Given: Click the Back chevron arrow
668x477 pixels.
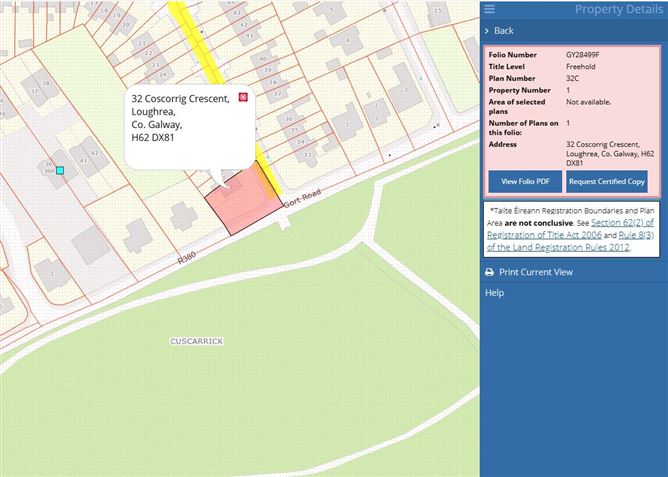Looking at the screenshot, I should pyautogui.click(x=487, y=31).
